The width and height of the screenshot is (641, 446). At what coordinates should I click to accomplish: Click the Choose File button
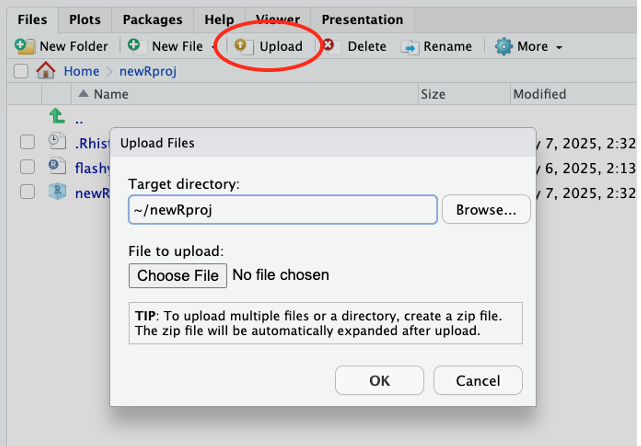178,276
